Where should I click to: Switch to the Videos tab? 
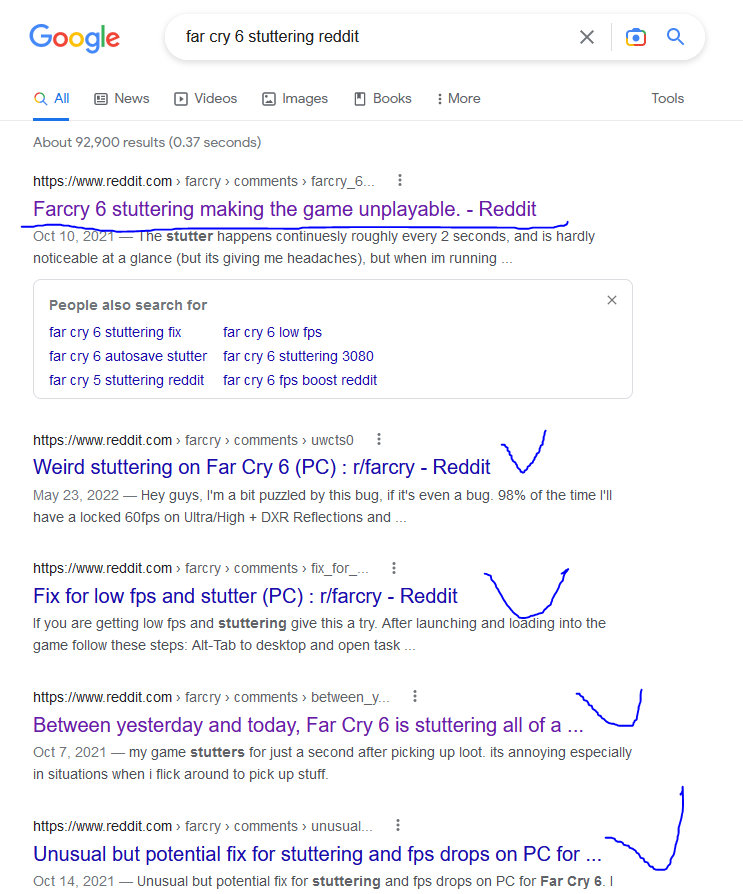click(x=205, y=98)
